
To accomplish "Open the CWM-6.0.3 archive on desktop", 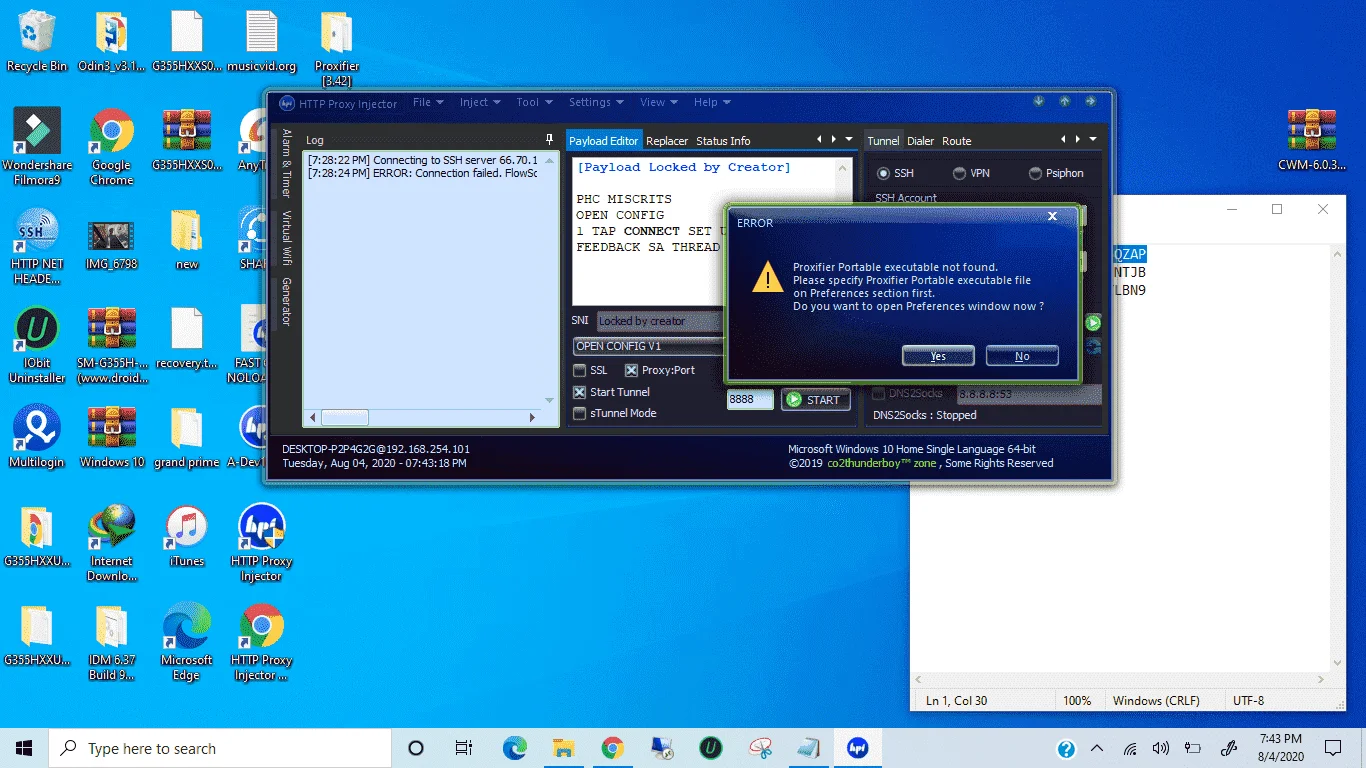I will pos(1311,140).
